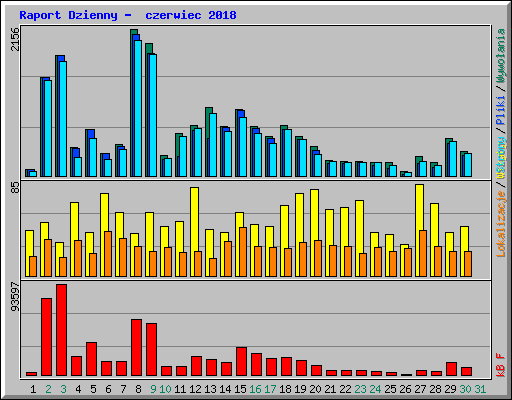Click the Wywołania legend label
Viewport: 512px width, 400px height.
click(x=501, y=55)
